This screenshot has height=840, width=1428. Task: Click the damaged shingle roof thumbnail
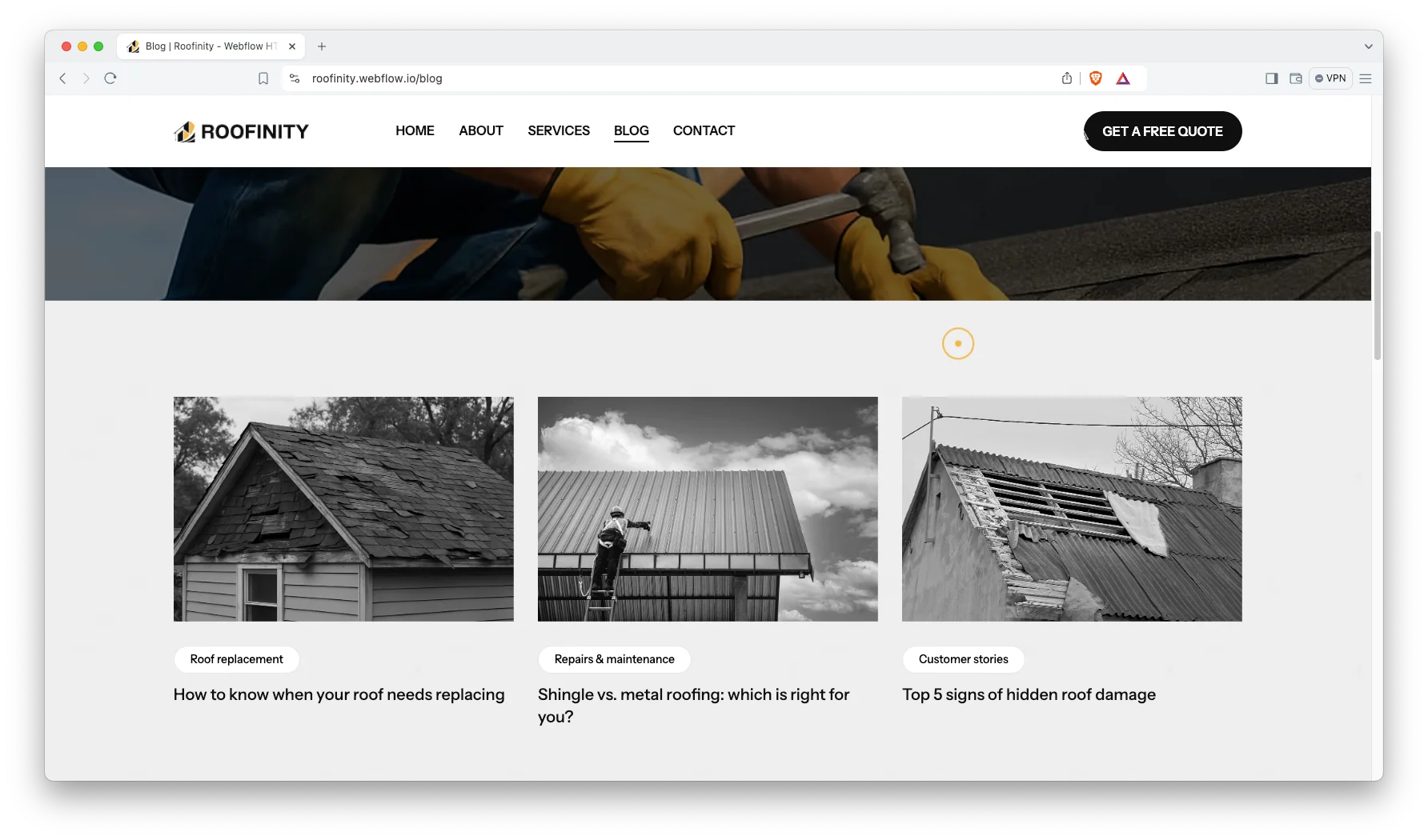pos(343,509)
